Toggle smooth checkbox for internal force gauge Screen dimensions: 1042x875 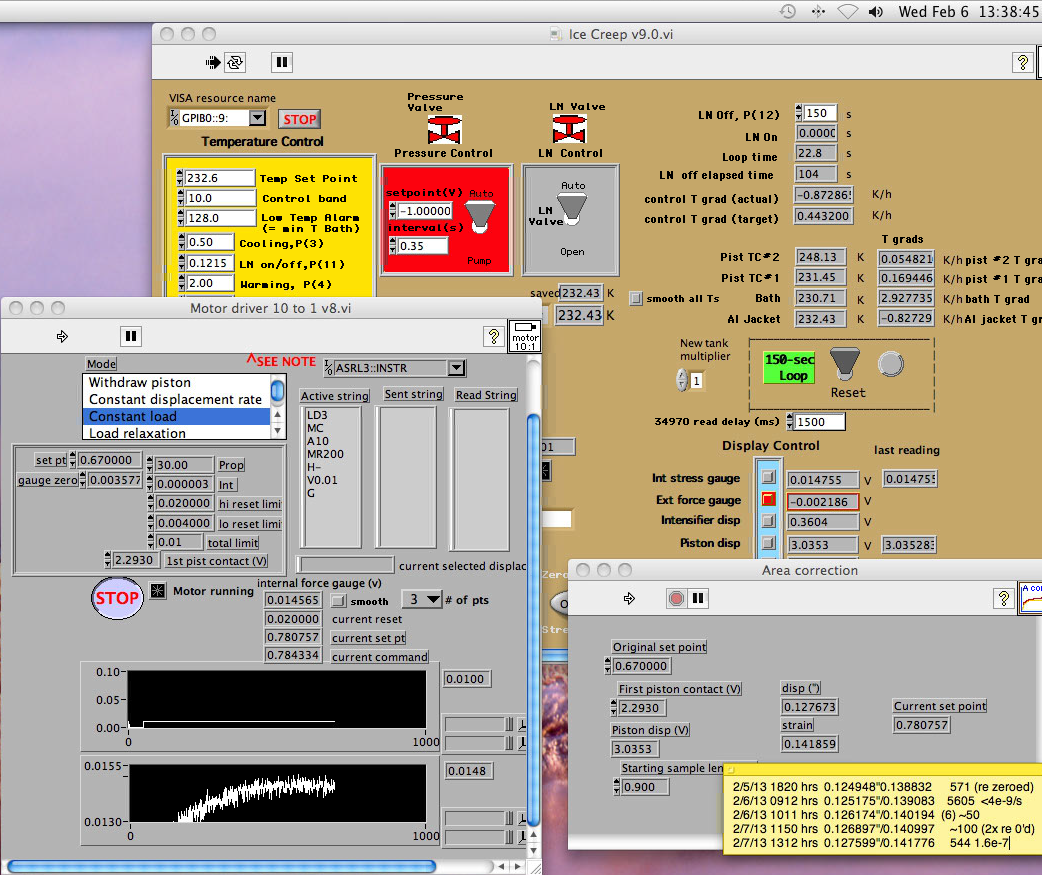[338, 601]
